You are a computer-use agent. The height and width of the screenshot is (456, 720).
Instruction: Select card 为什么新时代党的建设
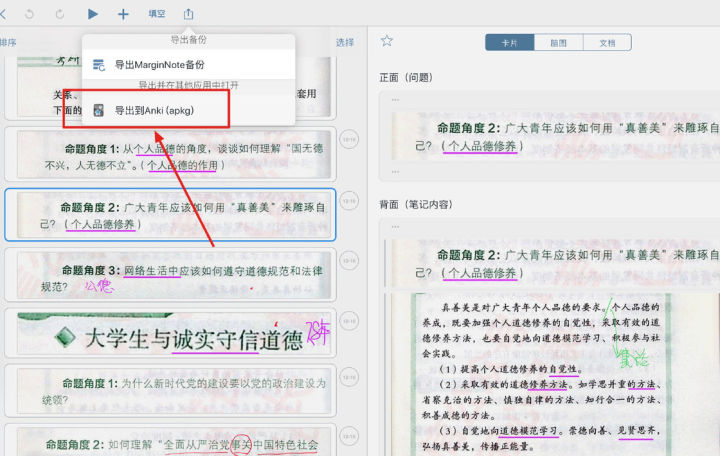[x=170, y=390]
